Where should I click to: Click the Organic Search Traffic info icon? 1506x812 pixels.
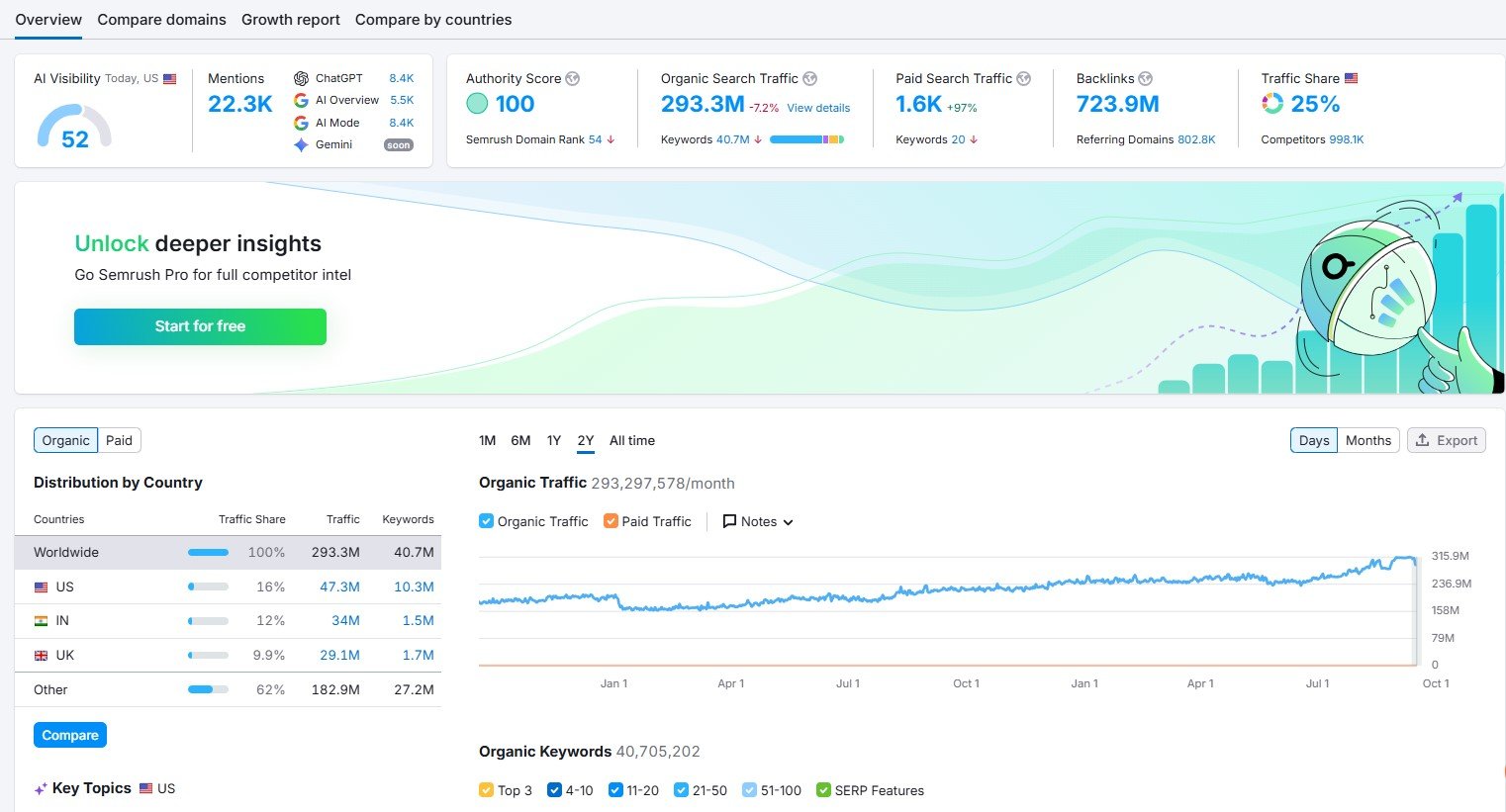tap(810, 78)
